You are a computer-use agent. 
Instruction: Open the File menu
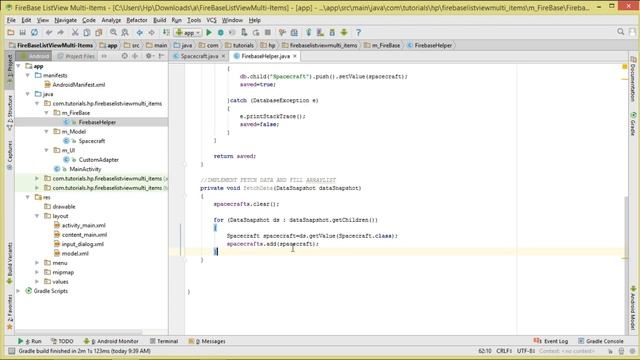point(11,20)
